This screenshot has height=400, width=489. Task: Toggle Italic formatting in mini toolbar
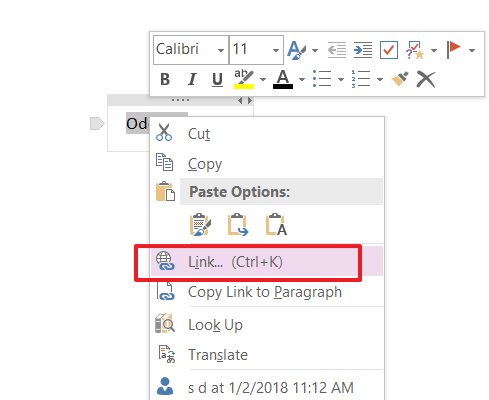pos(191,79)
